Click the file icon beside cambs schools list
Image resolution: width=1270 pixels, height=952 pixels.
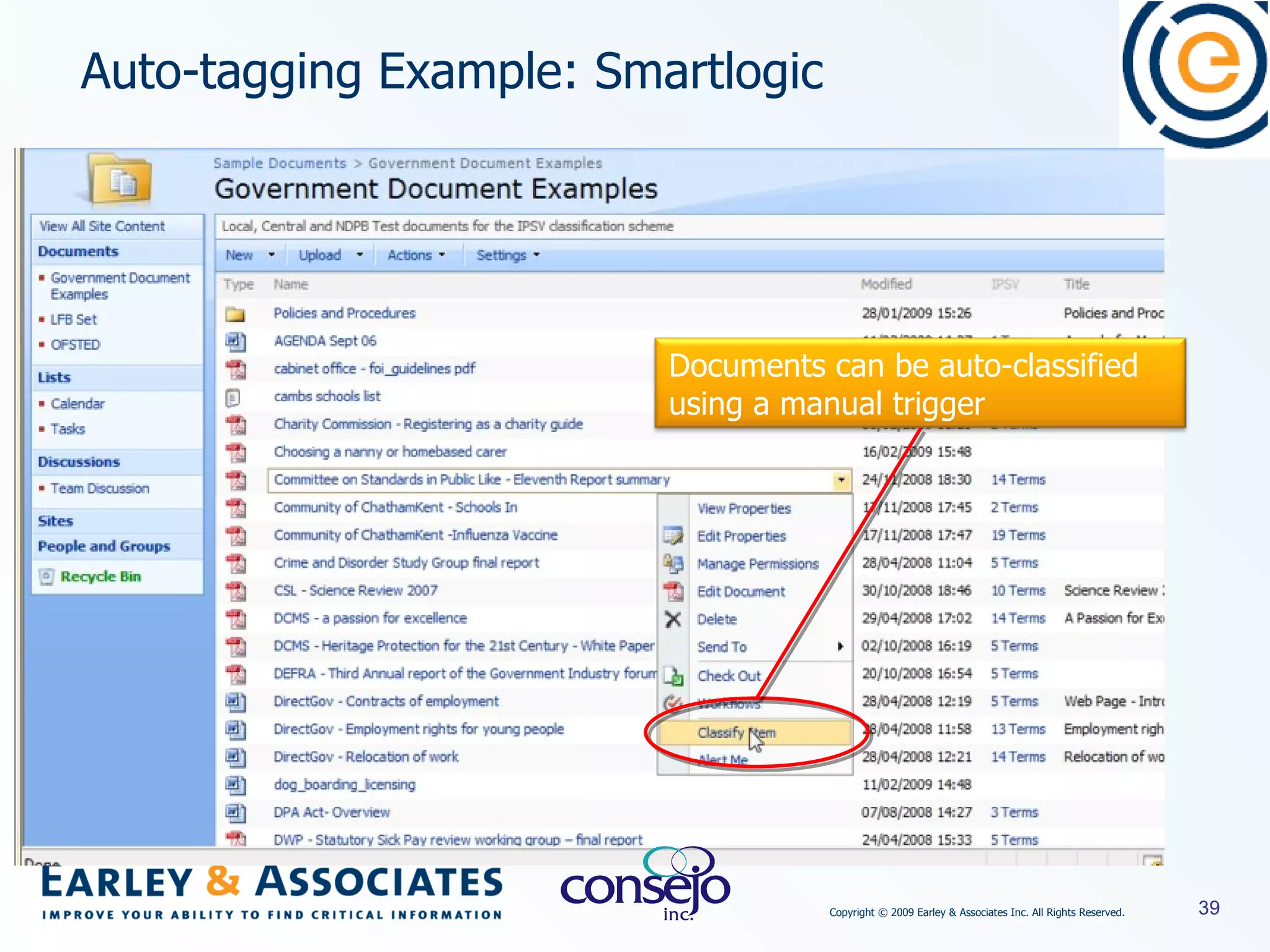(233, 397)
